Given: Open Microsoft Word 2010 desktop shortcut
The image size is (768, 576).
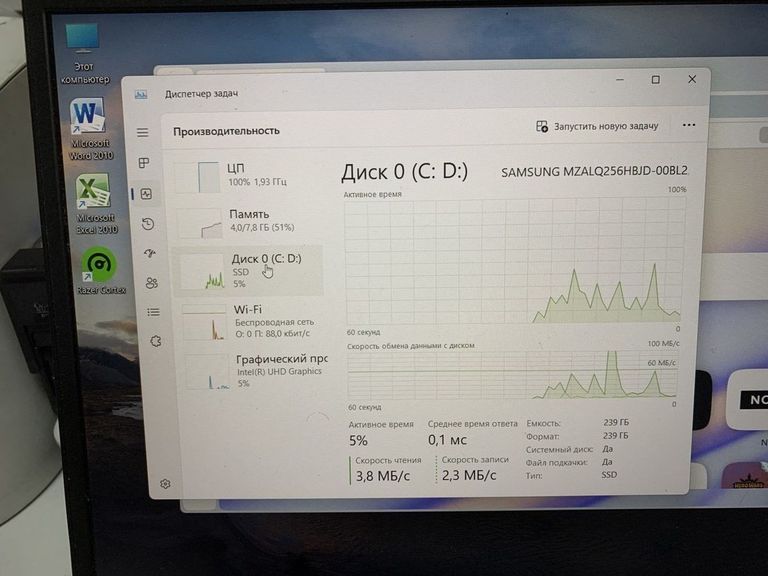Looking at the screenshot, I should pos(89,128).
